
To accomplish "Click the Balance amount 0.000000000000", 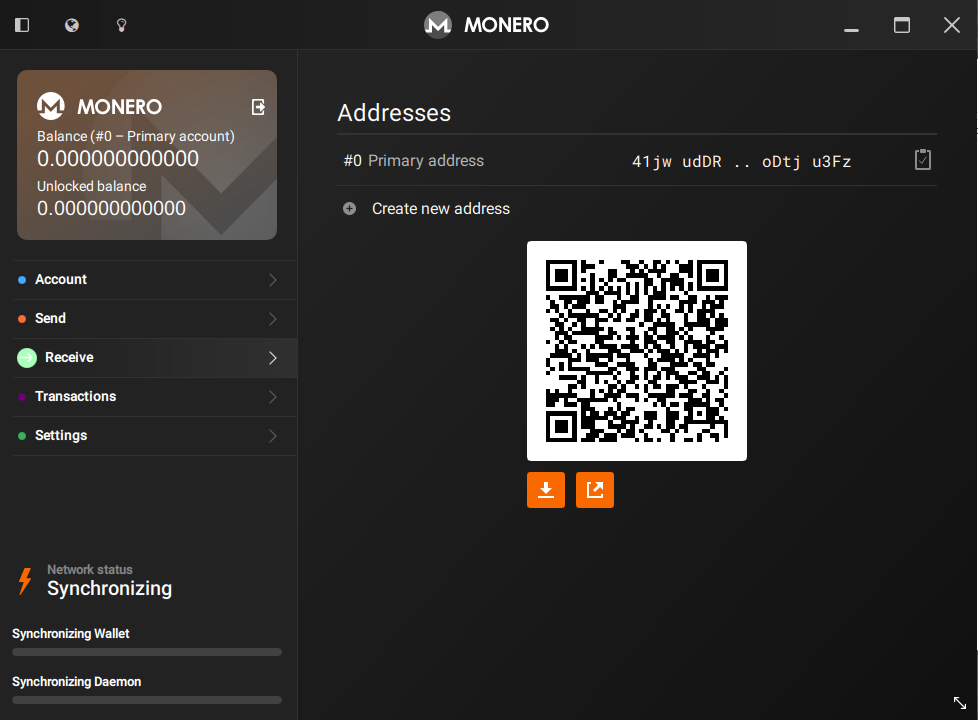I will coord(118,158).
